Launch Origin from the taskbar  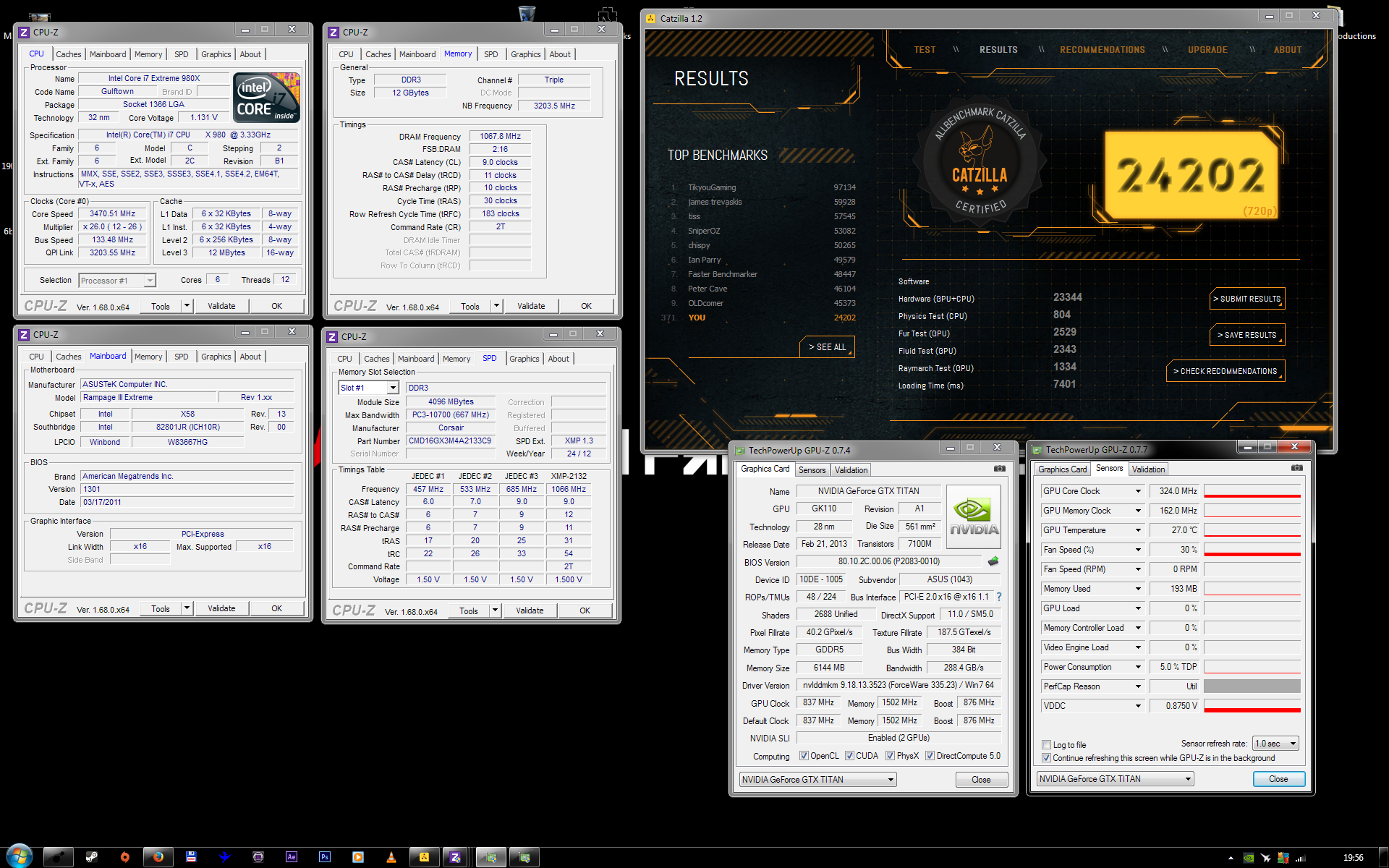(125, 857)
